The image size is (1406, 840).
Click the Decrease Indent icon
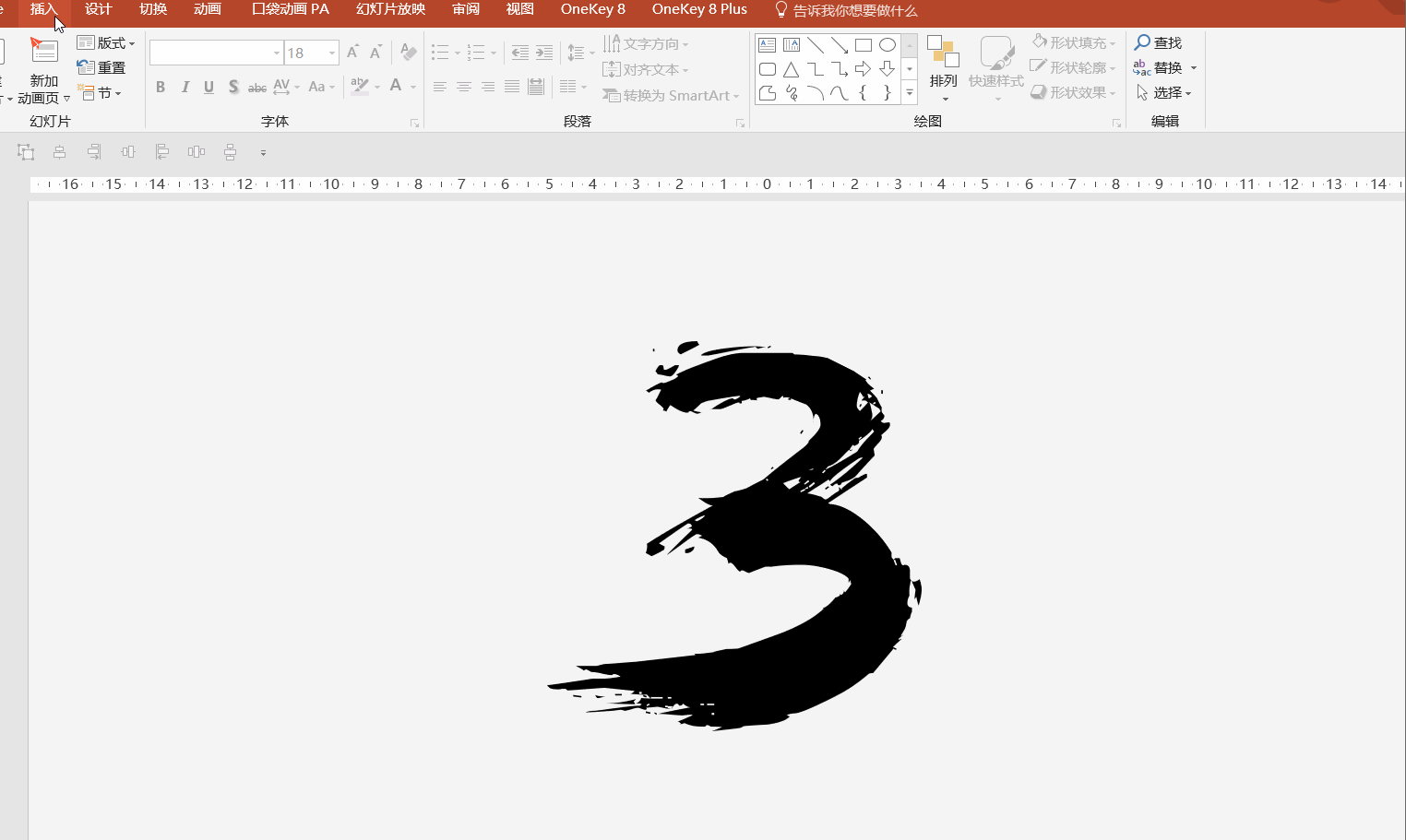[x=520, y=53]
